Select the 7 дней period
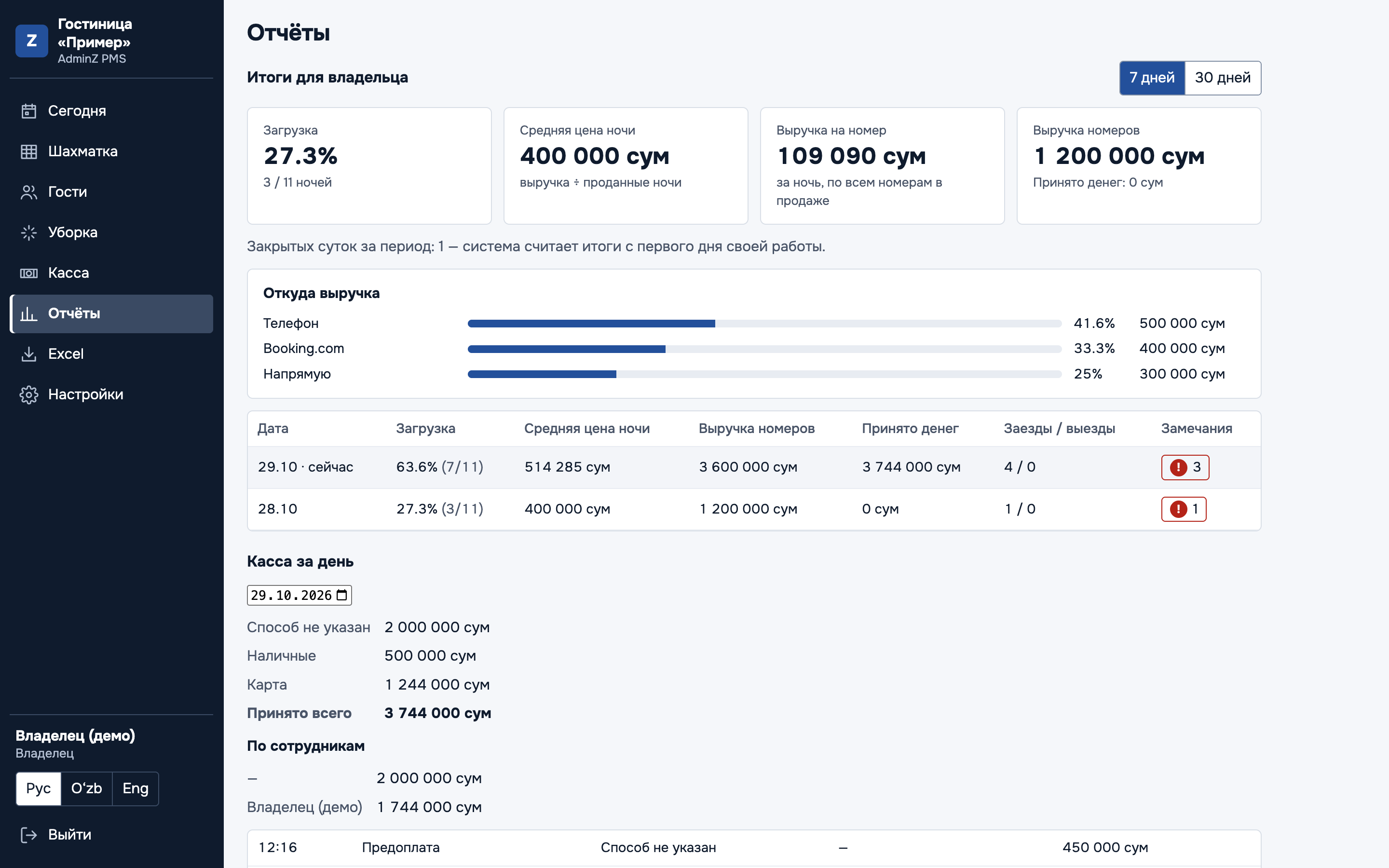Viewport: 1389px width, 868px height. (x=1152, y=78)
